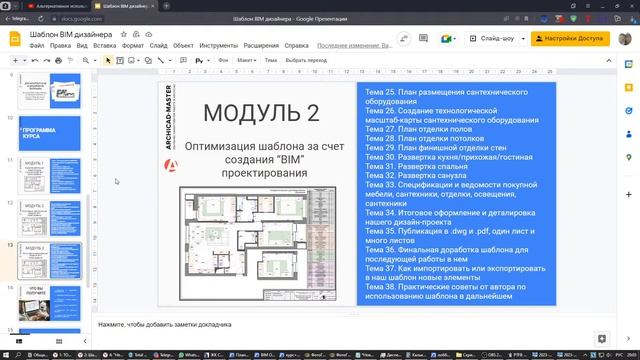Screen dimensions: 640x360
Task: Open the Объект menu
Action: point(183,46)
